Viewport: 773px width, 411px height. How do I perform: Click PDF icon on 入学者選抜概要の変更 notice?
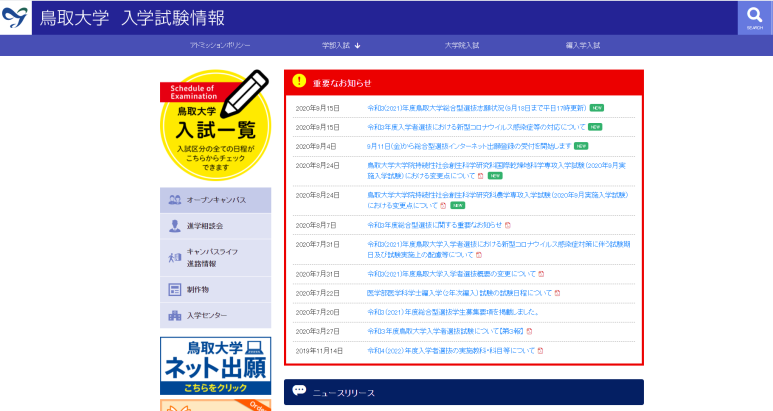(541, 274)
